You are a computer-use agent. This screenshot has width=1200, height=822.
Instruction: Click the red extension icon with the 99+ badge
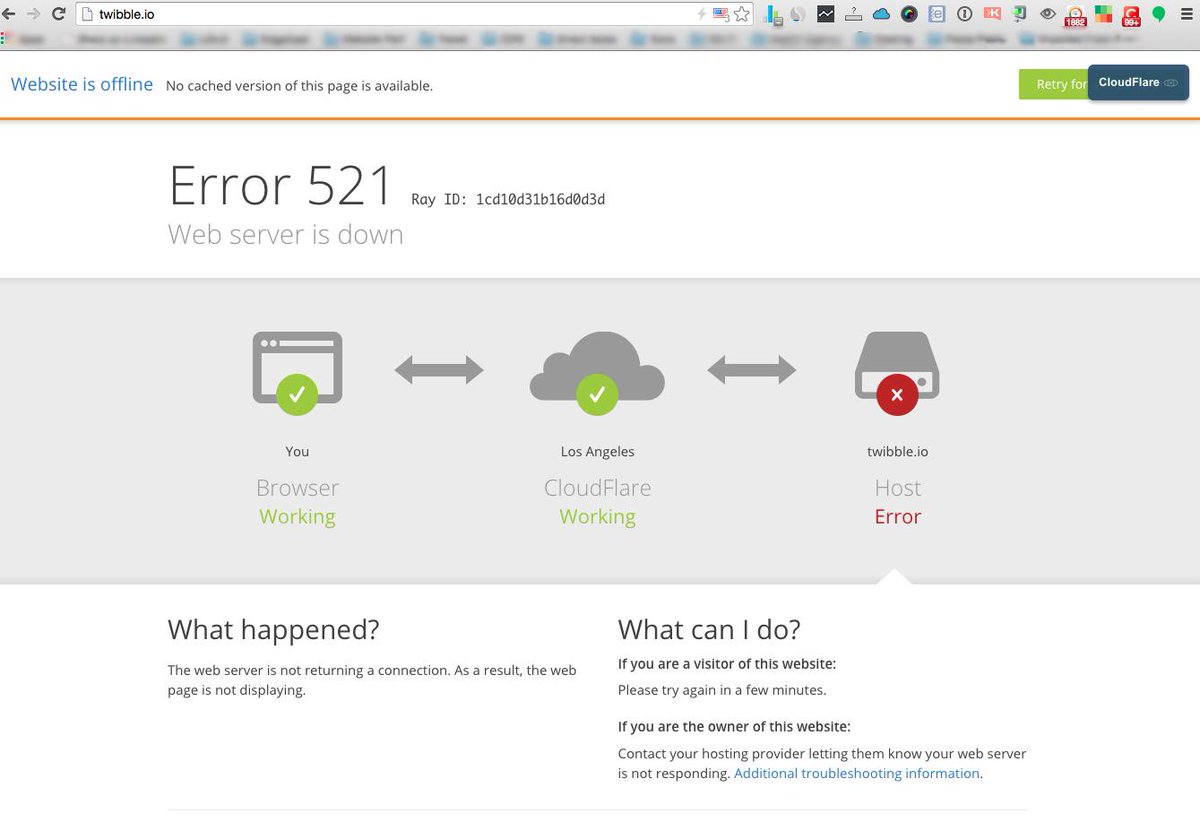coord(1131,16)
